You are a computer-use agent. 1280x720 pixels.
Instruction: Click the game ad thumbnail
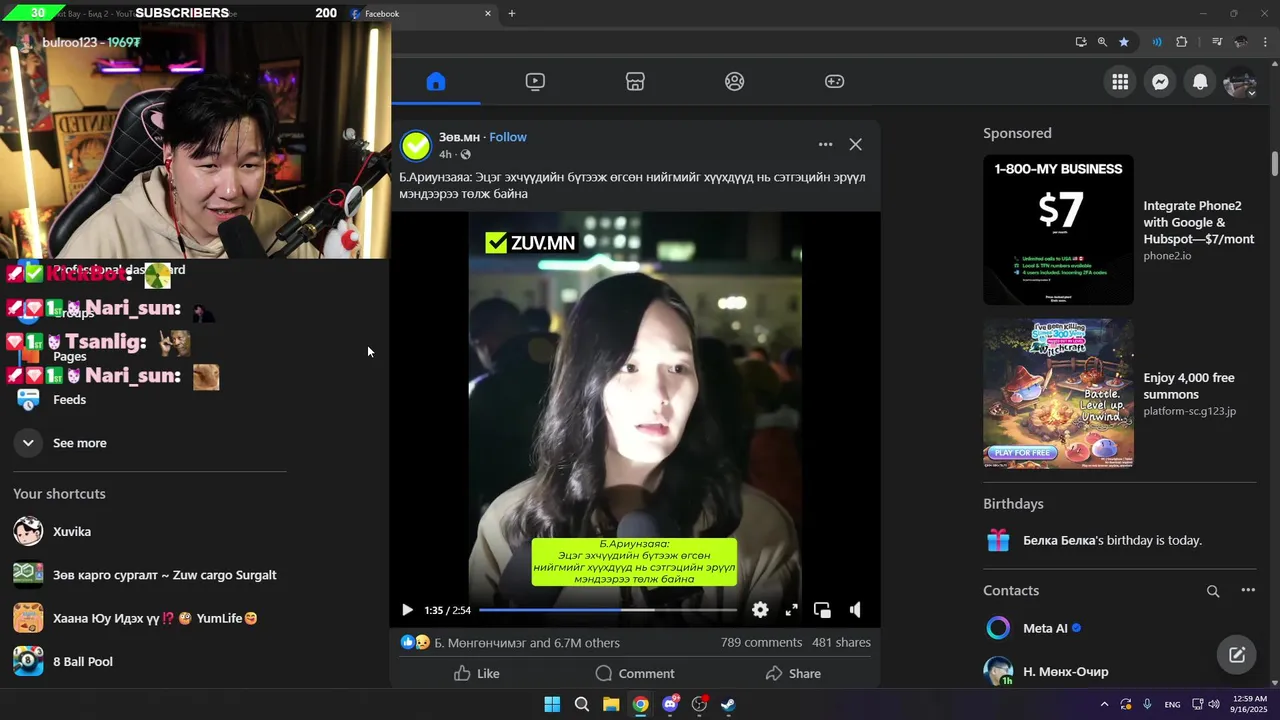(1058, 394)
